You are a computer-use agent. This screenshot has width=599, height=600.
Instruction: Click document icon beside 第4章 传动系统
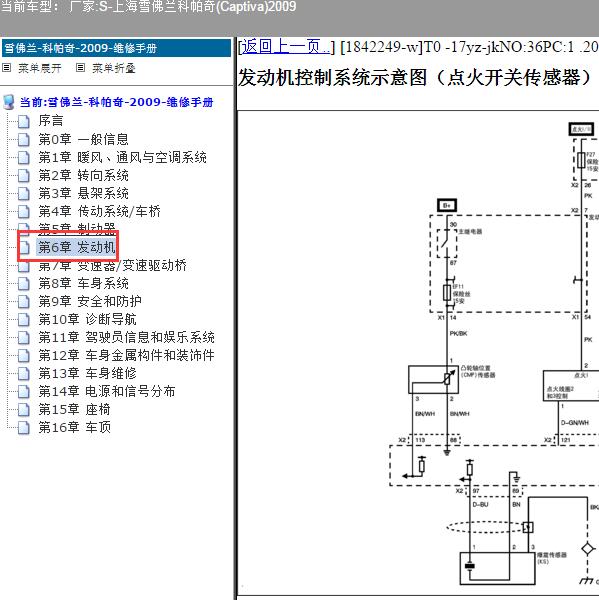click(24, 212)
